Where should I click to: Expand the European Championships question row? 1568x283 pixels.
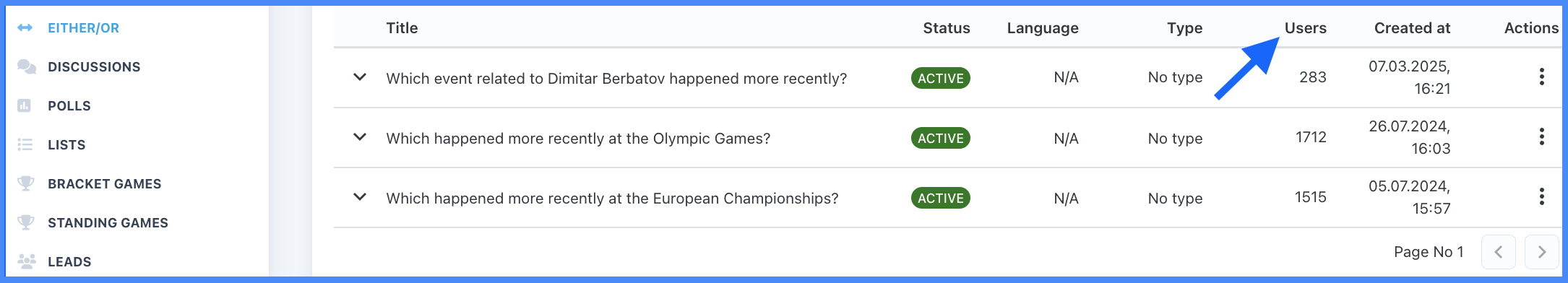pyautogui.click(x=360, y=197)
